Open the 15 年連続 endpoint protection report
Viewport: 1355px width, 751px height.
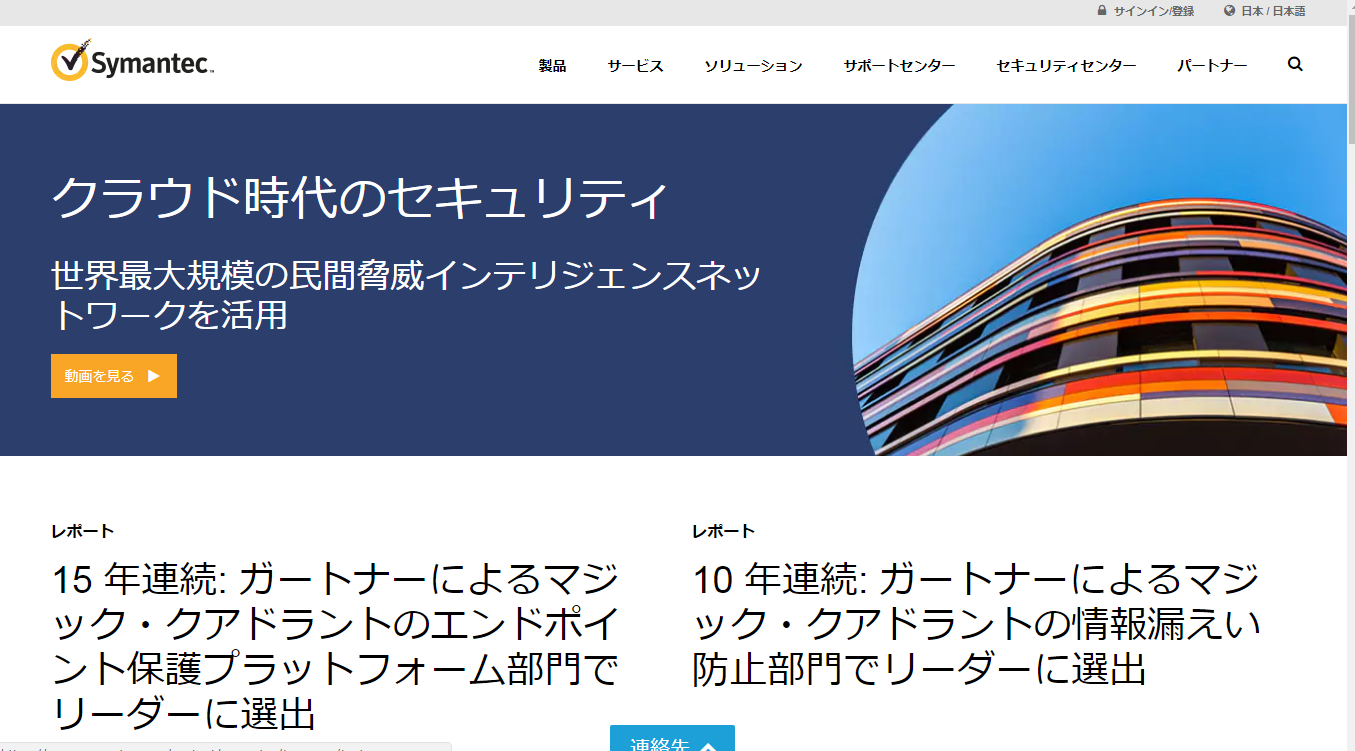click(x=335, y=645)
